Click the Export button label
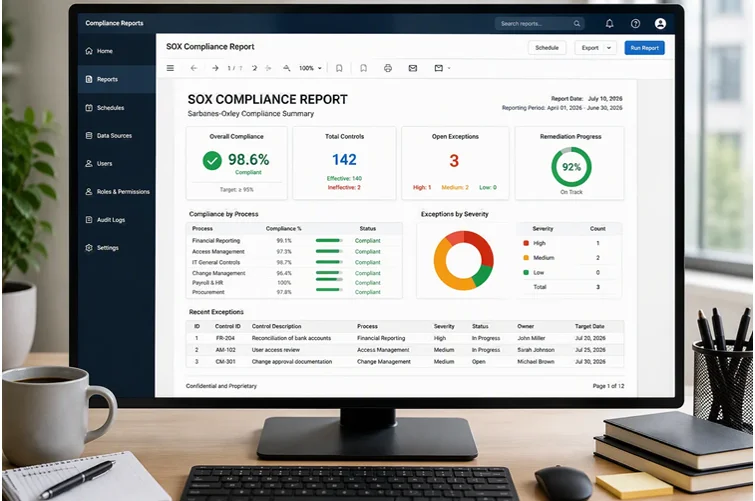The width and height of the screenshot is (755, 501). point(590,48)
